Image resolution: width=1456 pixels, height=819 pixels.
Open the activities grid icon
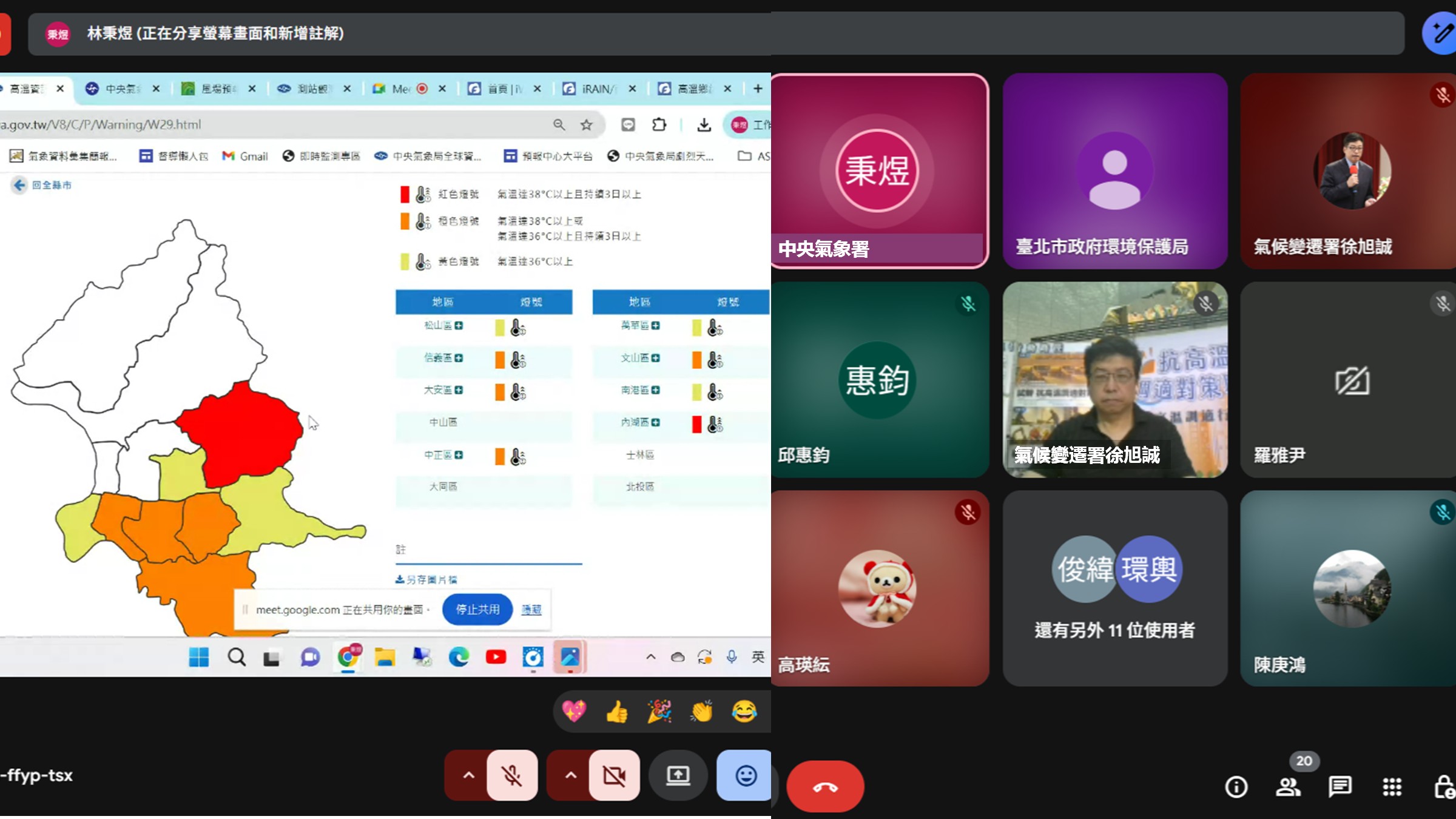[1392, 787]
